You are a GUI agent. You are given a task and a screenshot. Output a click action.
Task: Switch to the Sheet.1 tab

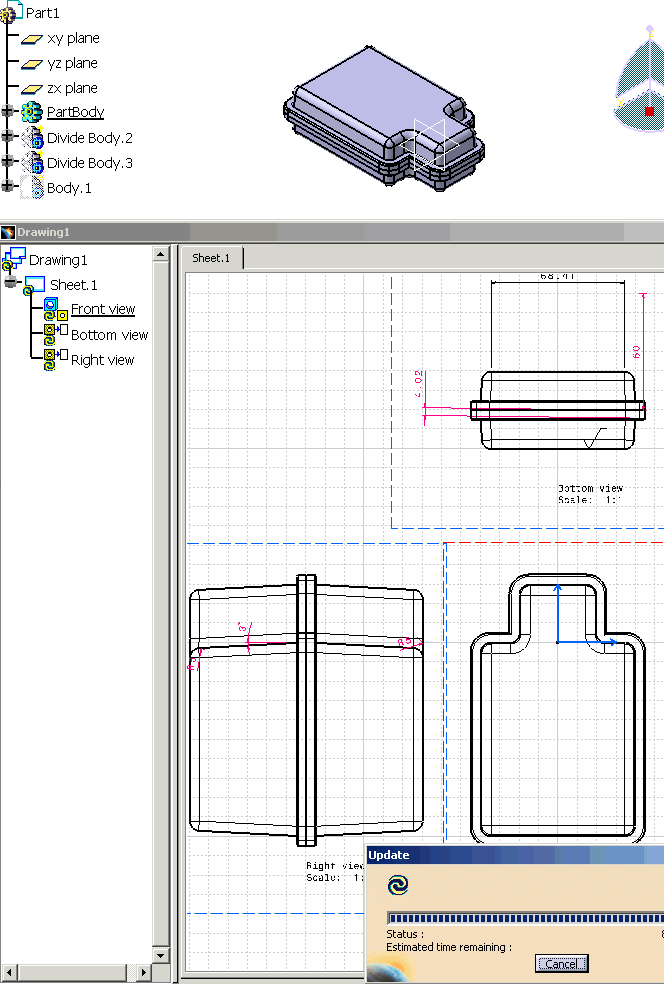pos(211,258)
